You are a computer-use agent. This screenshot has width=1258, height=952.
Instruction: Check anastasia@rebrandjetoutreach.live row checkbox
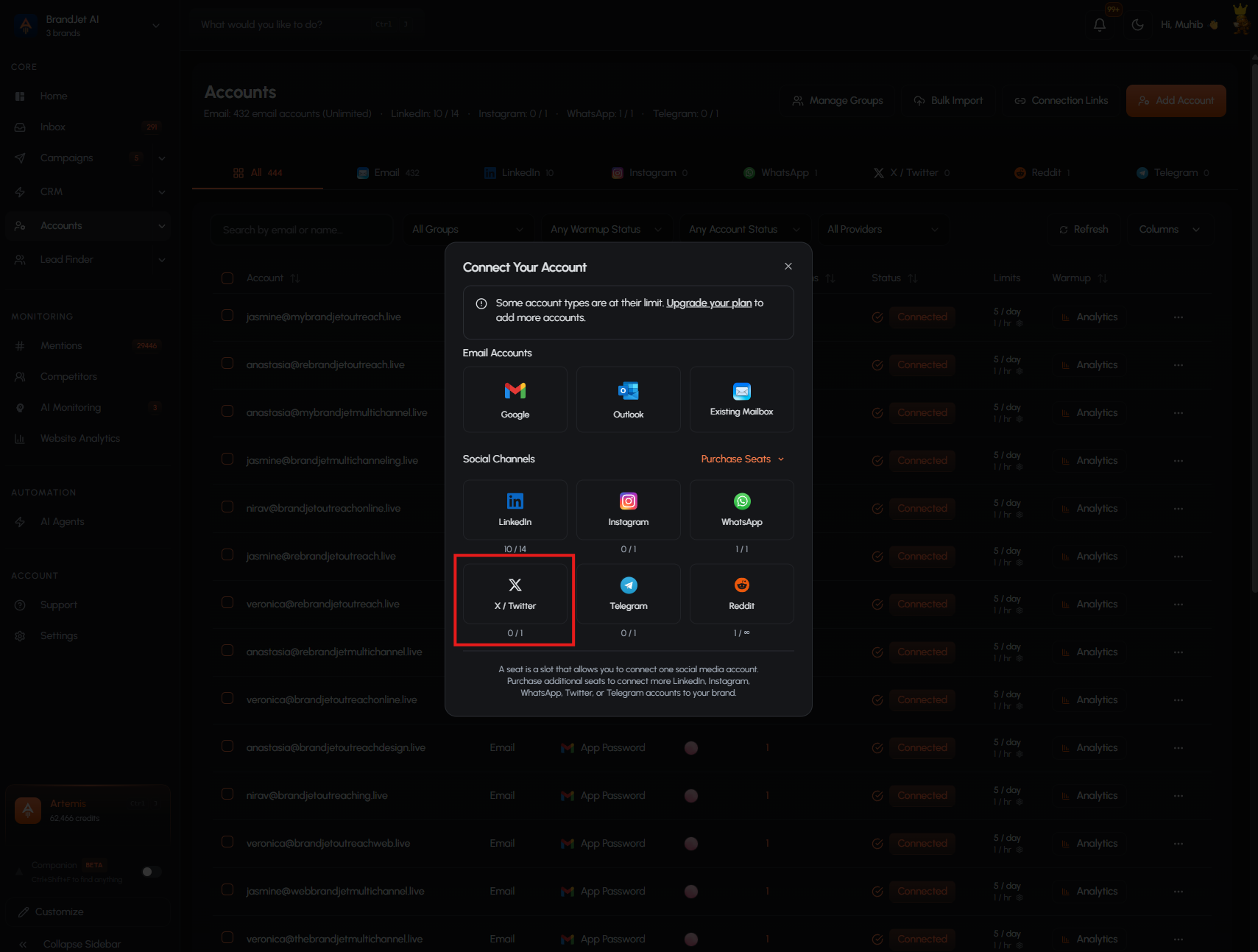pyautogui.click(x=227, y=363)
